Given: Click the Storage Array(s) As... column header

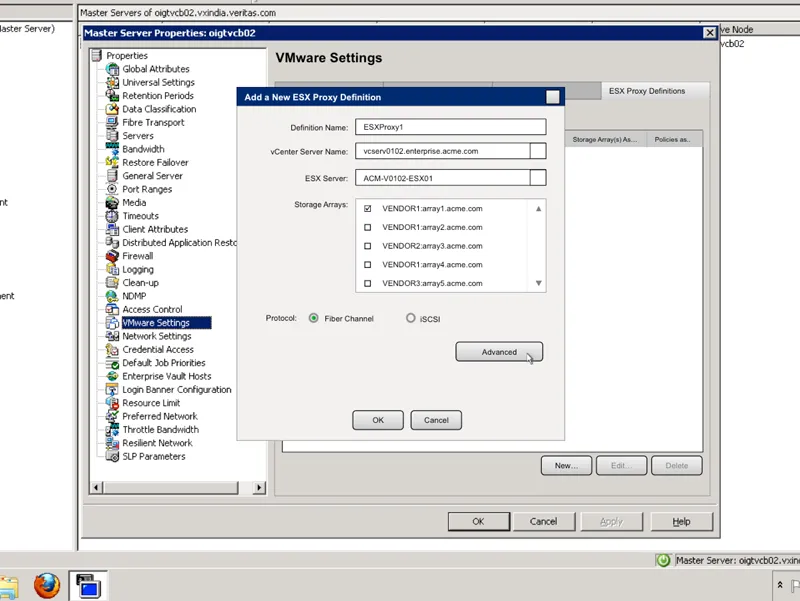Looking at the screenshot, I should pyautogui.click(x=605, y=139).
